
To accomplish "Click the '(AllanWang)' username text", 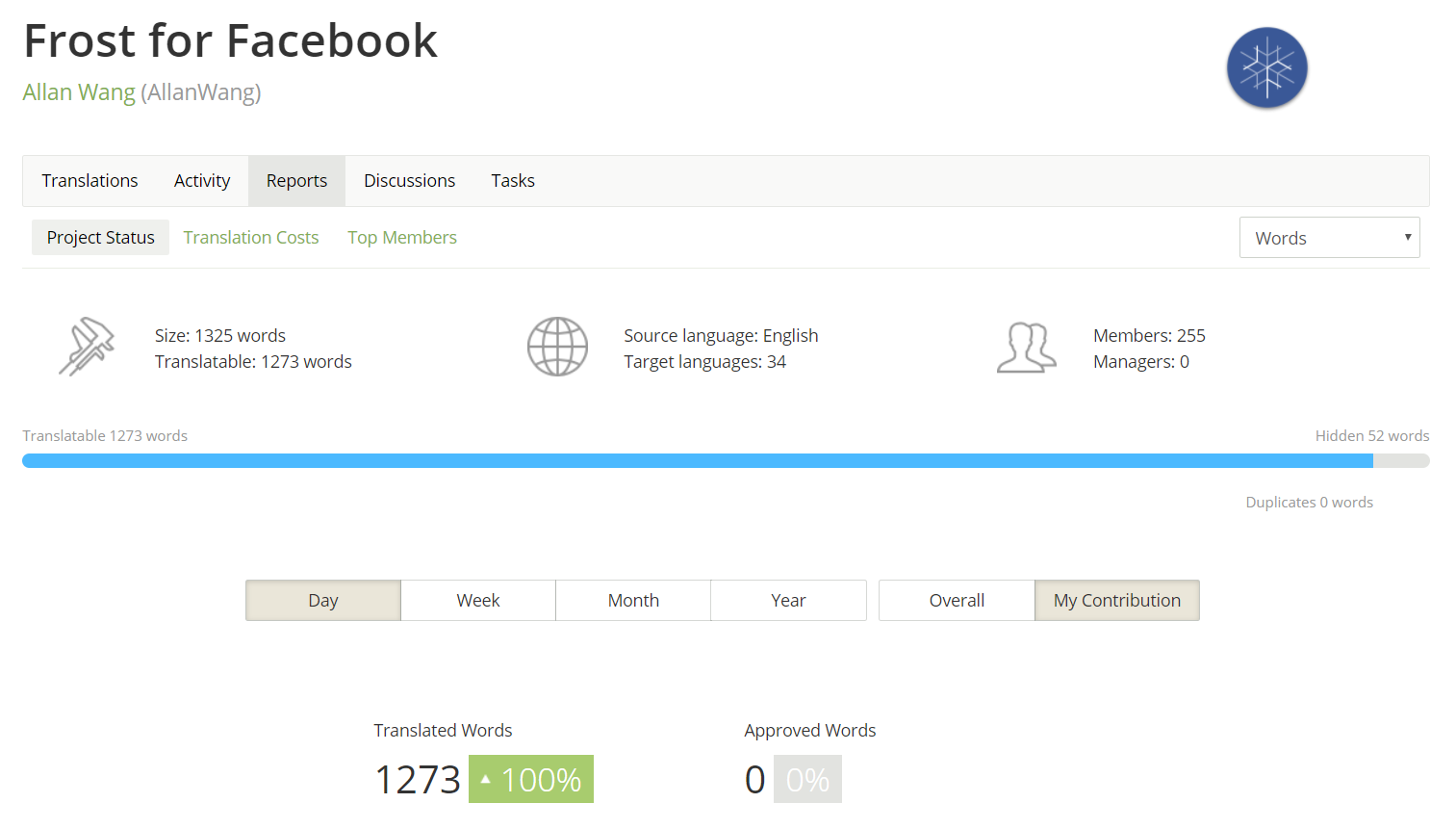I will pos(201,92).
